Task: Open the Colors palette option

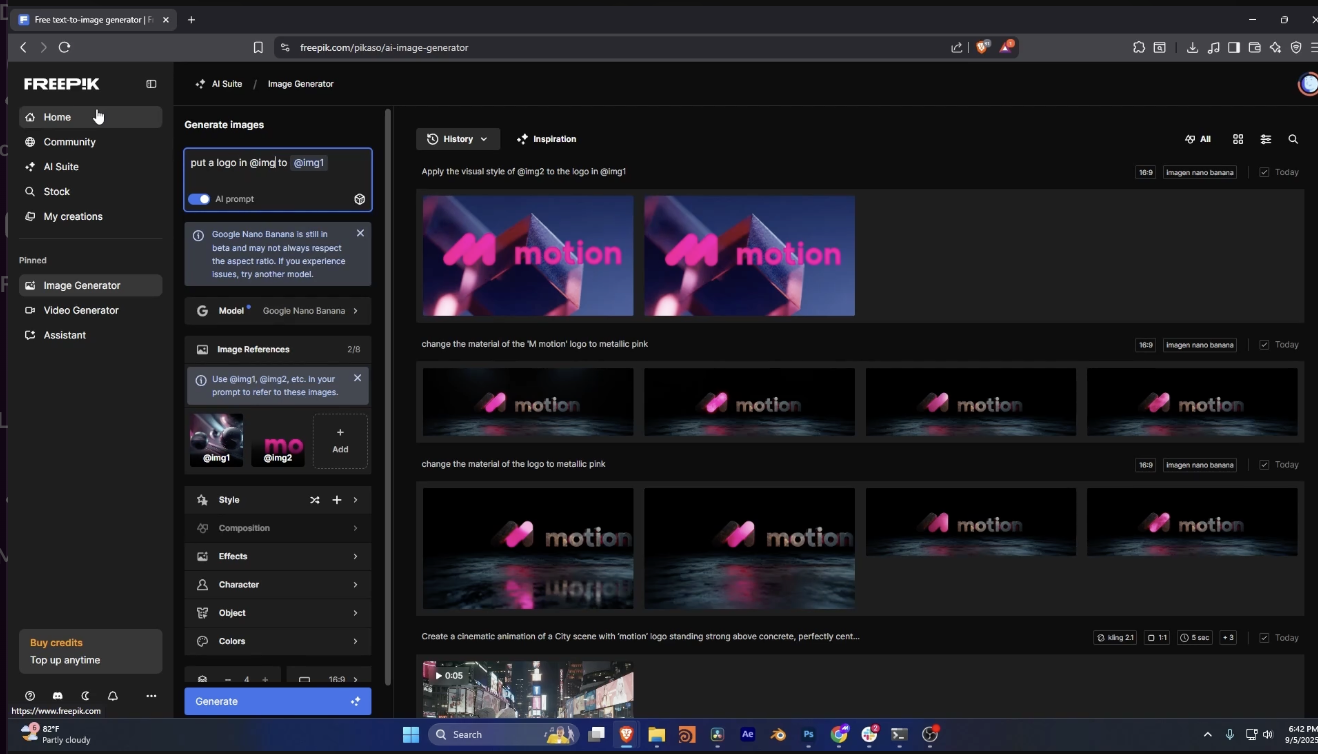Action: 232,641
